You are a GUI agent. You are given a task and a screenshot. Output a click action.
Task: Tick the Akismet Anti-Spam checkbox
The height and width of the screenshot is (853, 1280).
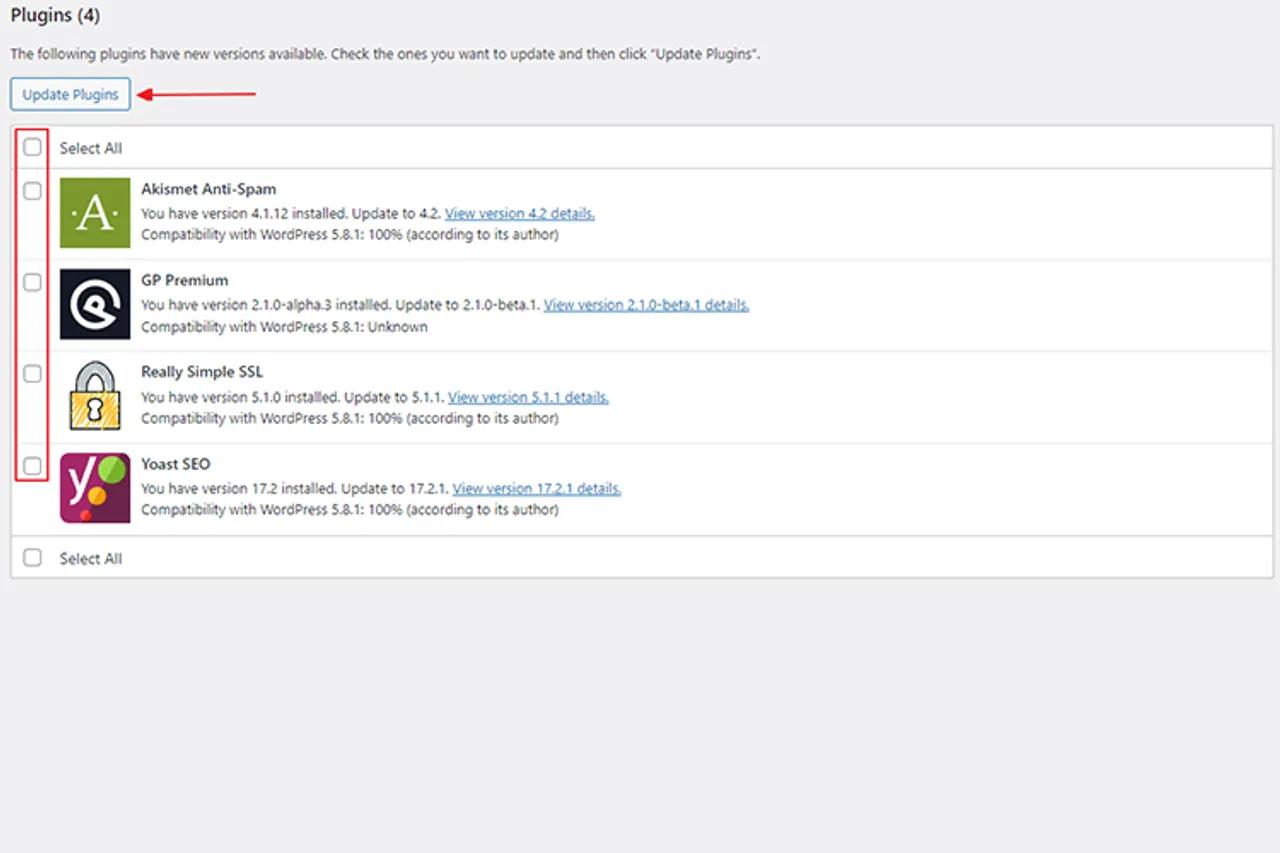pyautogui.click(x=33, y=190)
